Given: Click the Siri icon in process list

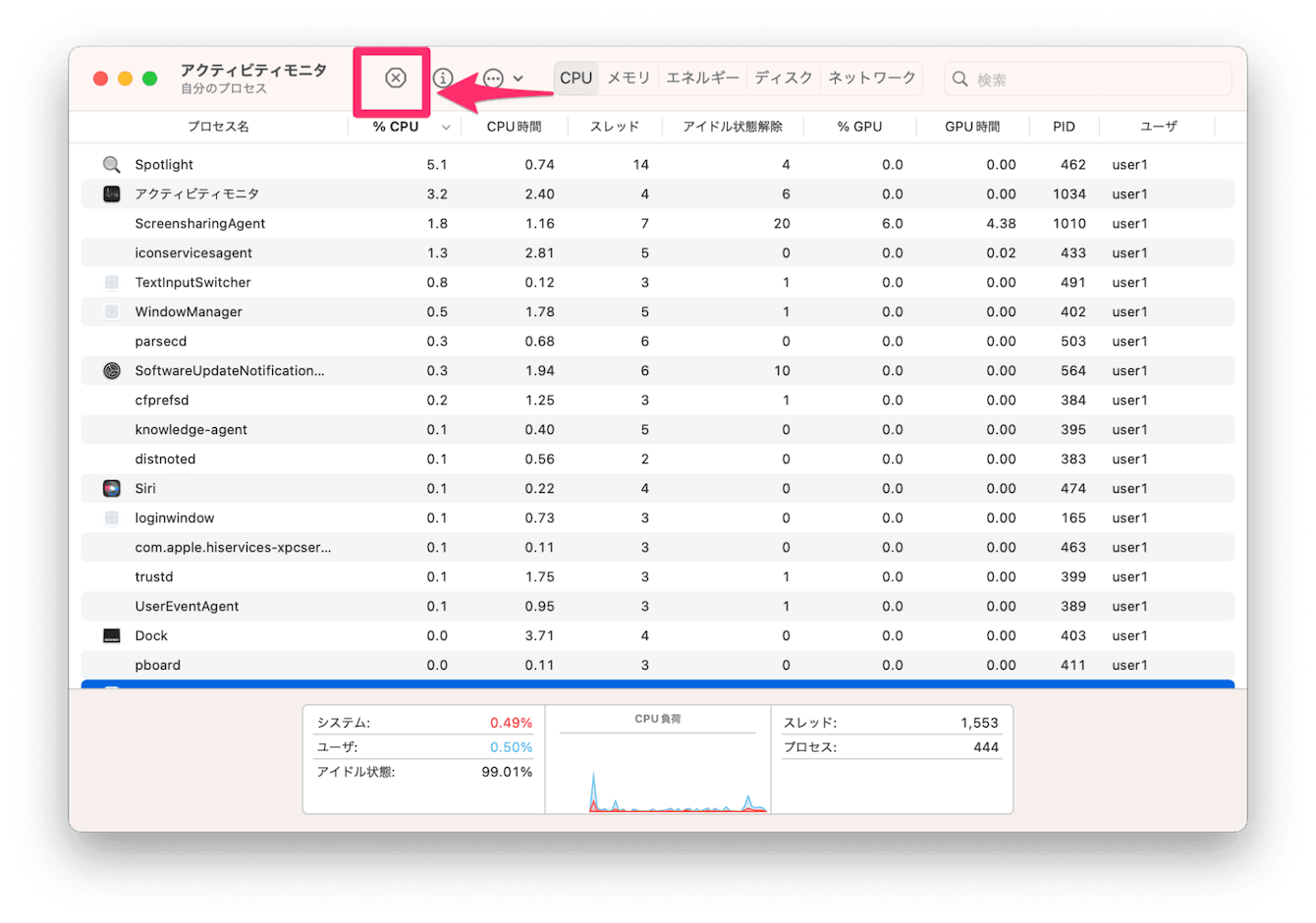Looking at the screenshot, I should coord(112,489).
